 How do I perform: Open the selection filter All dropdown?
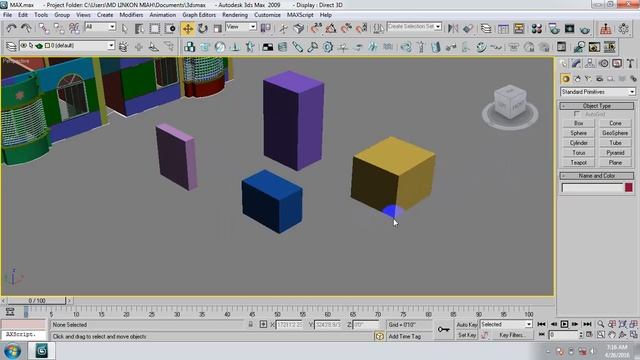[100, 27]
